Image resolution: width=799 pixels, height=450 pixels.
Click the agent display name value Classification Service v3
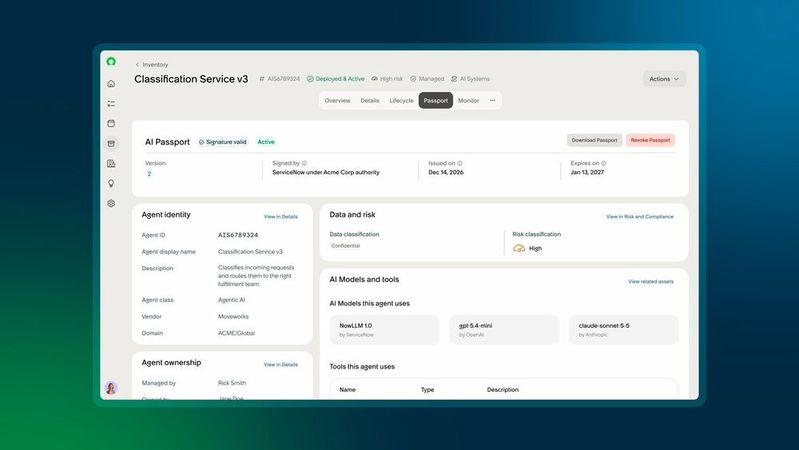tap(250, 252)
